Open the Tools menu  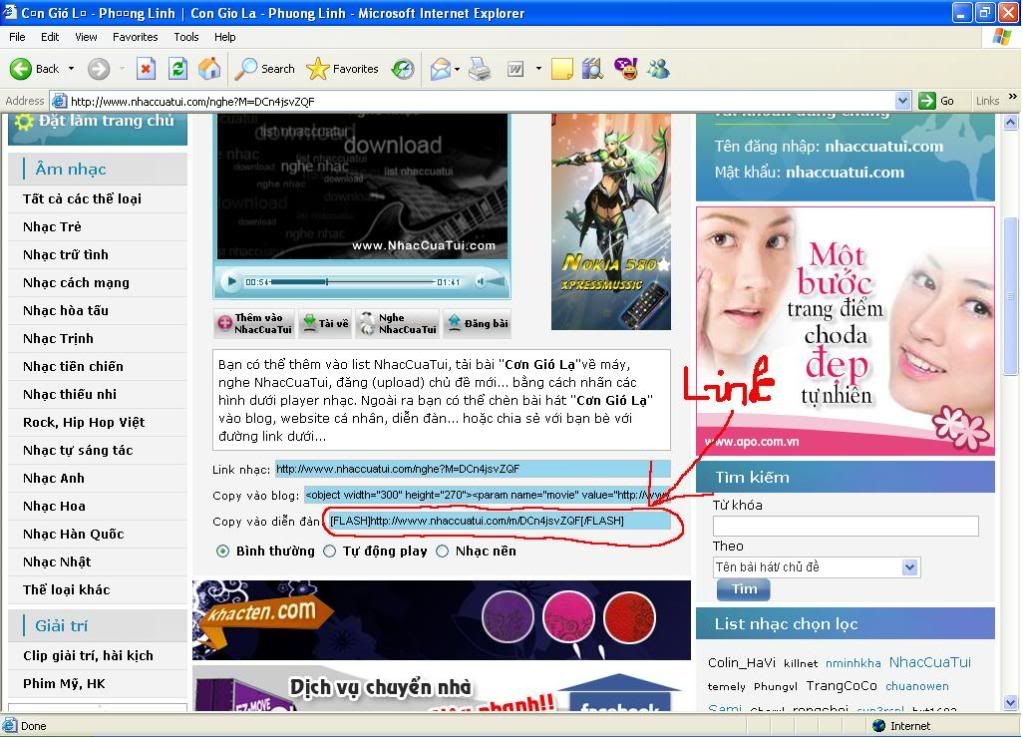coord(186,37)
